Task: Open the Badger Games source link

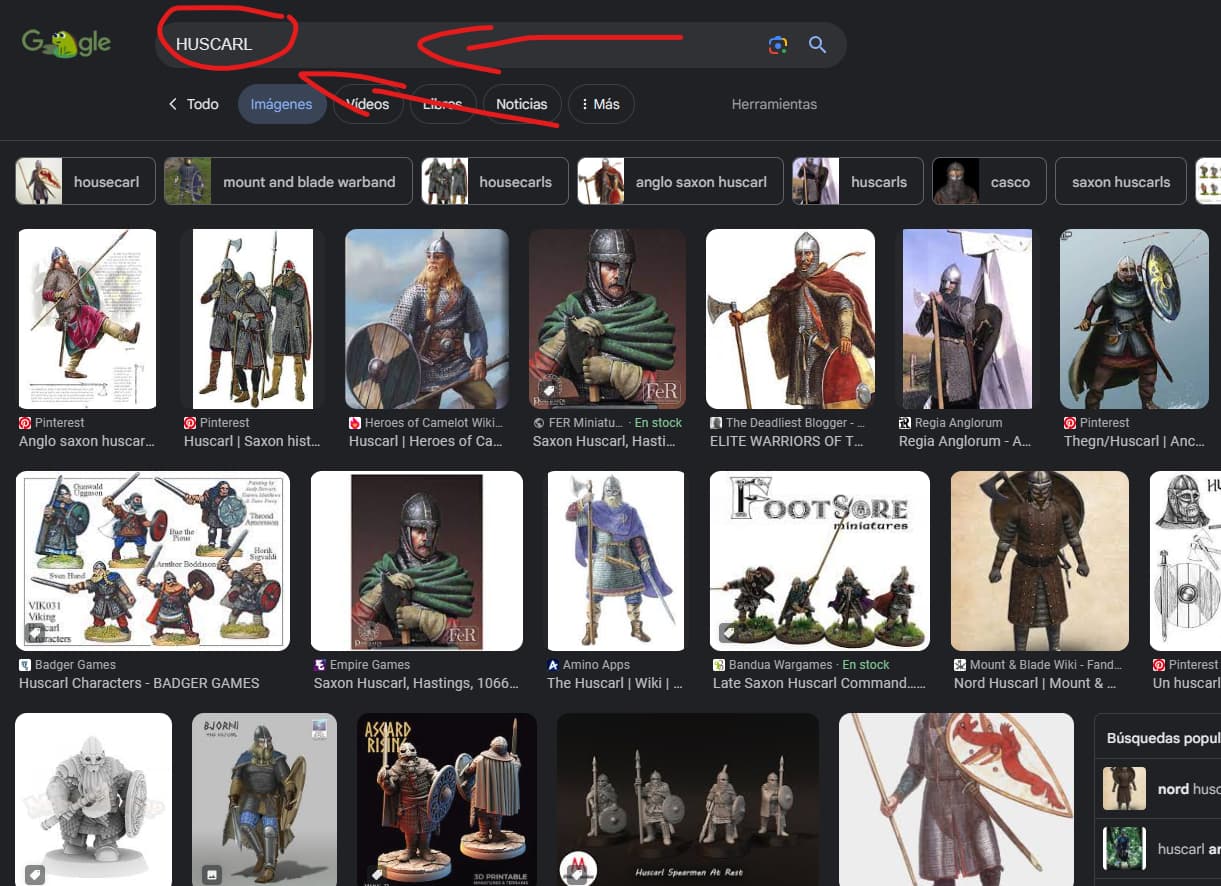Action: point(75,665)
